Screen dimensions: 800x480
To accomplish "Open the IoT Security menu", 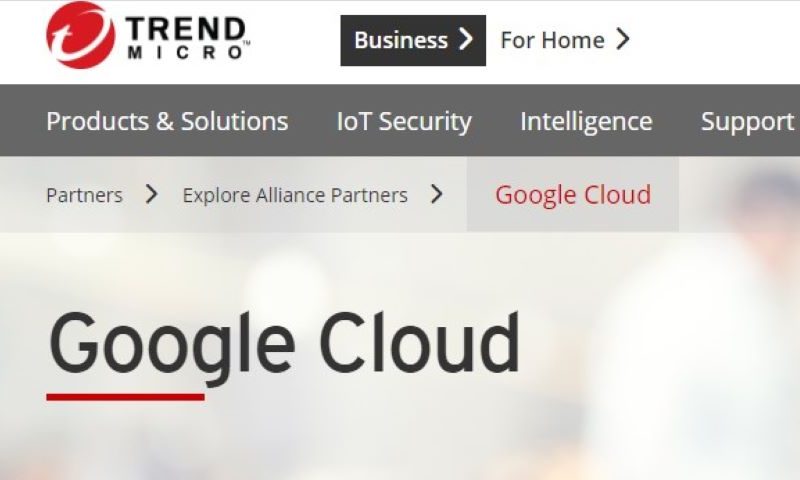I will [x=404, y=121].
